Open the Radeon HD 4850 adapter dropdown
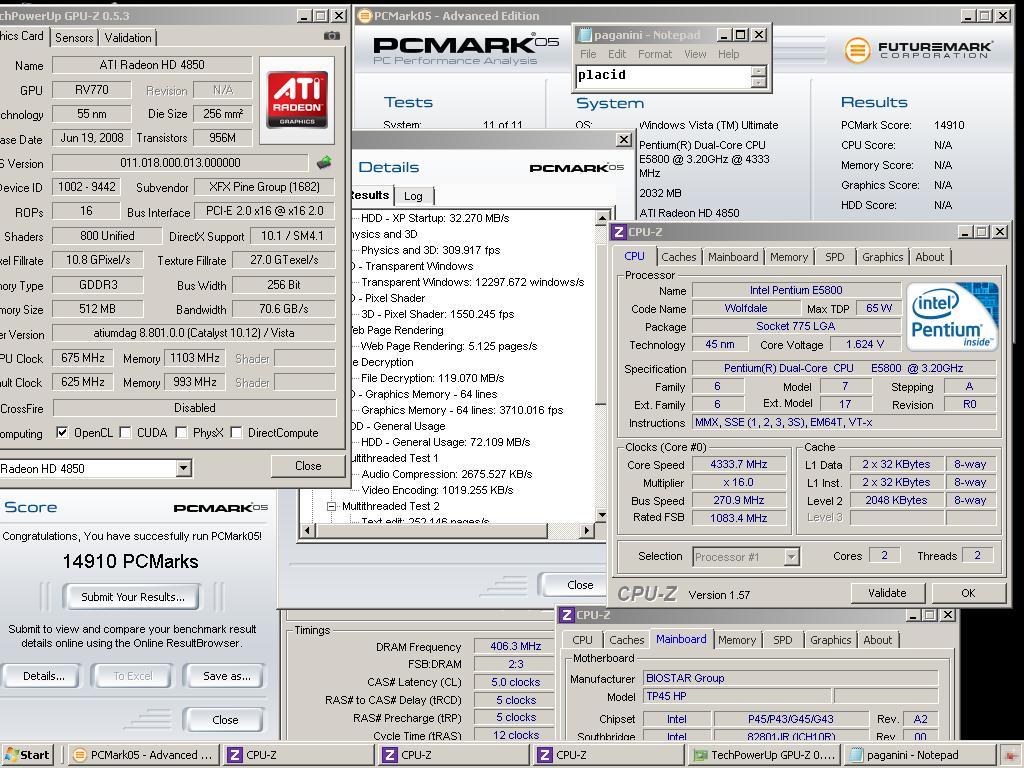This screenshot has height=768, width=1024. pos(184,468)
